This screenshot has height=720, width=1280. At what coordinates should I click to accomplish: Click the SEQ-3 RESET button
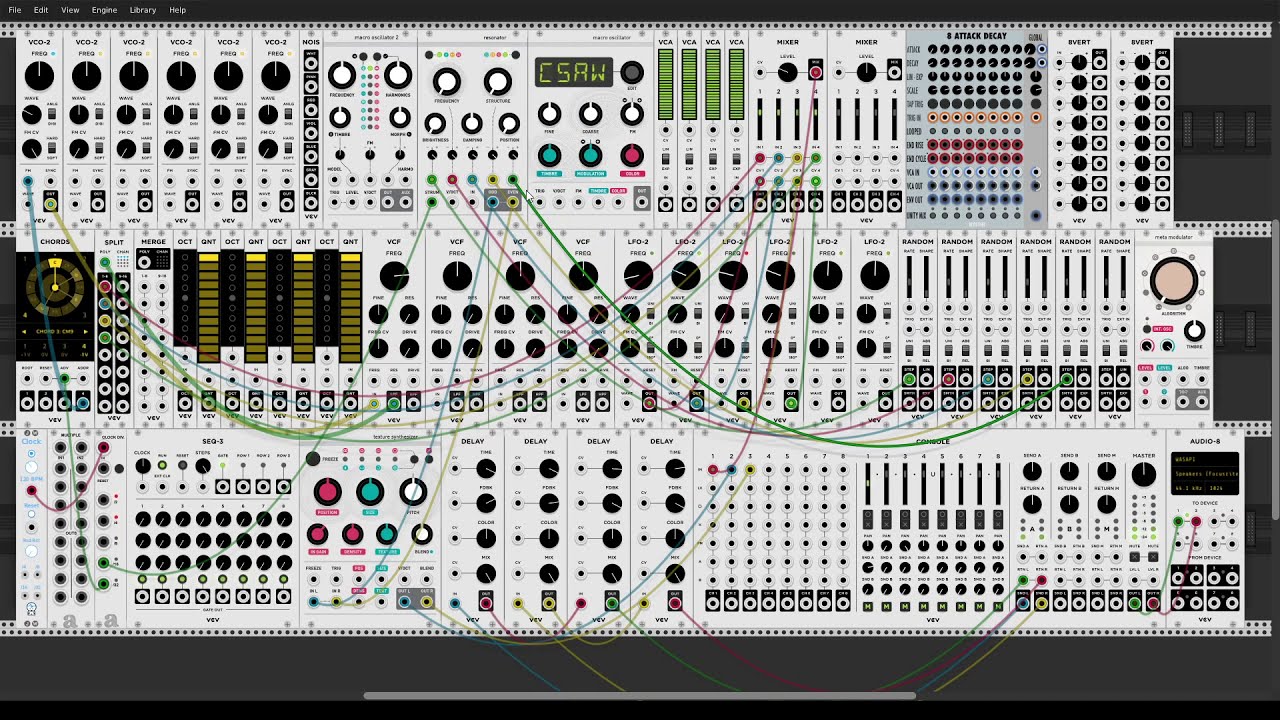(x=181, y=466)
